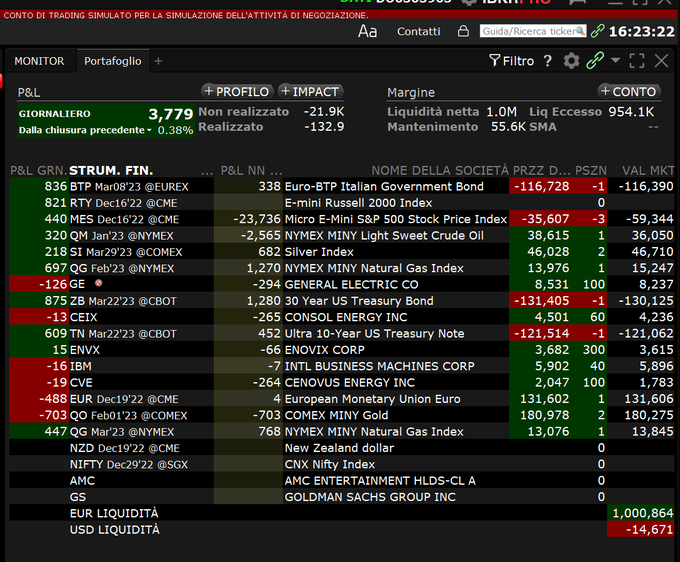Select the GE ticker

pyautogui.click(x=77, y=284)
